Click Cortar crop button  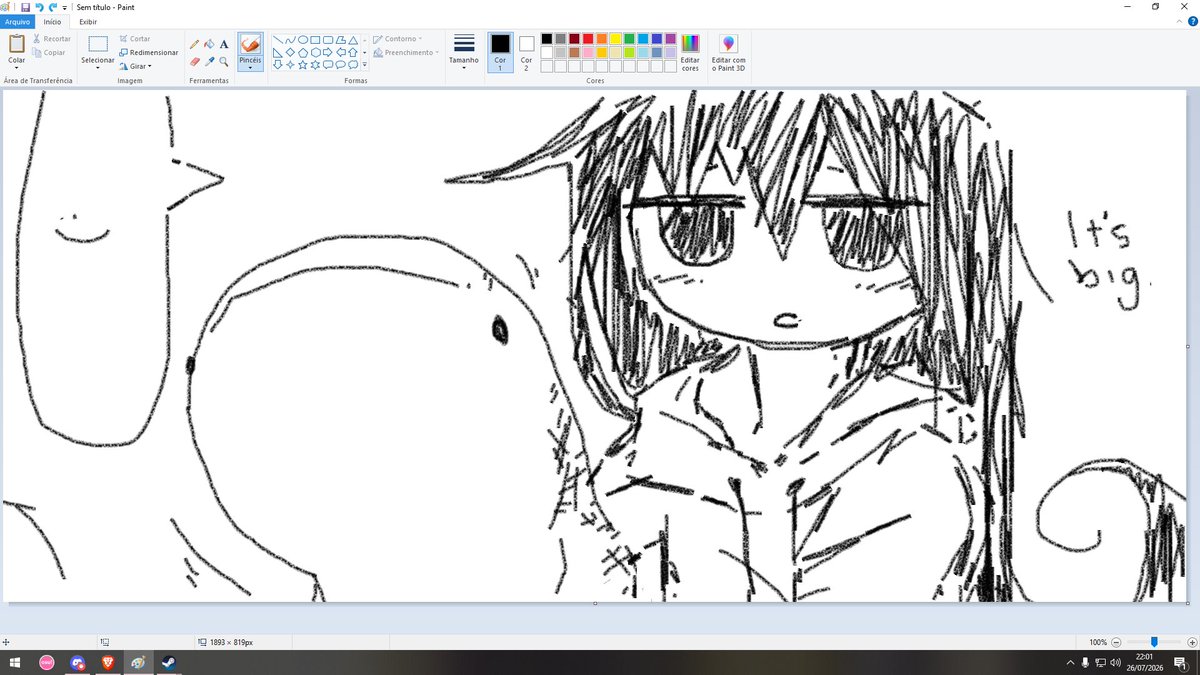click(134, 39)
